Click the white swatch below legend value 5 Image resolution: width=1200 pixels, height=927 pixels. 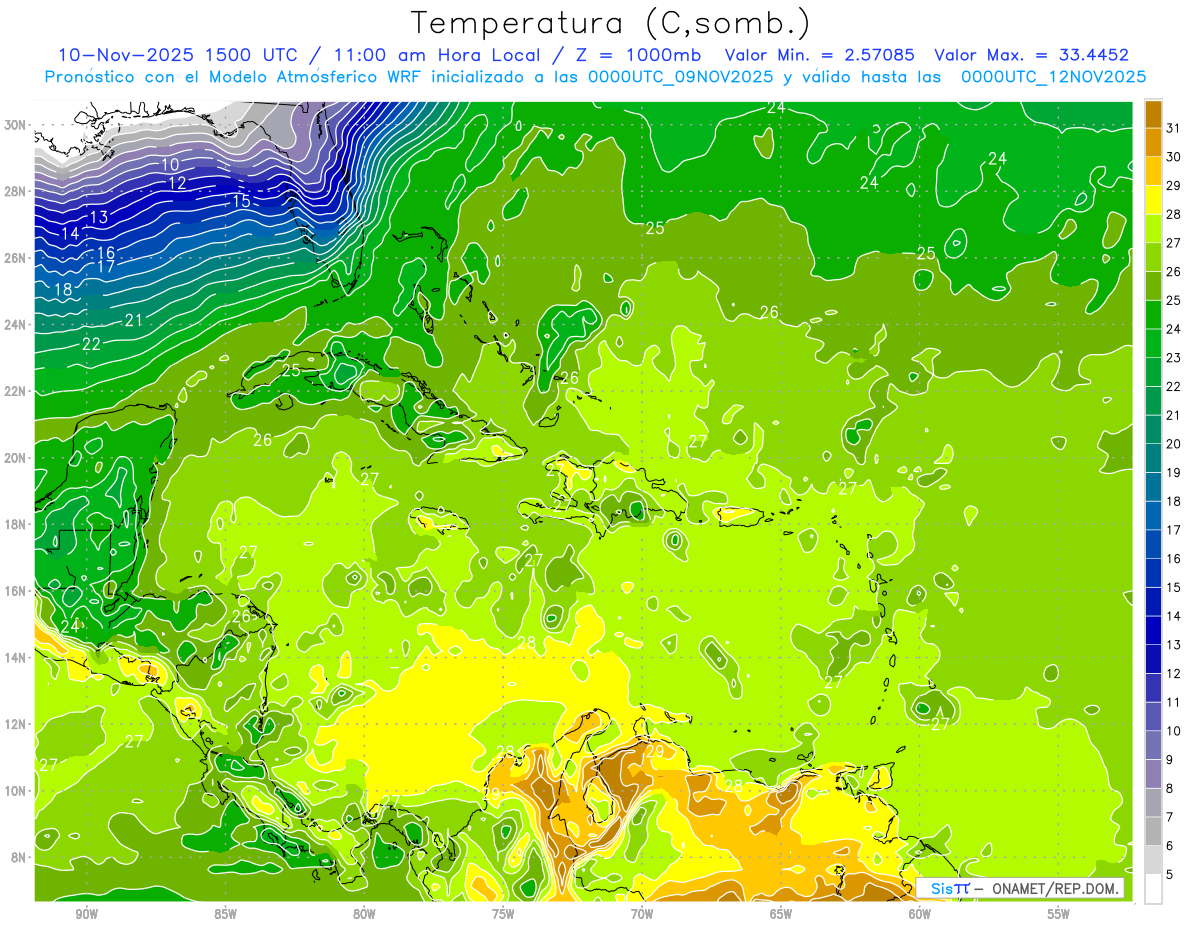tap(1153, 889)
